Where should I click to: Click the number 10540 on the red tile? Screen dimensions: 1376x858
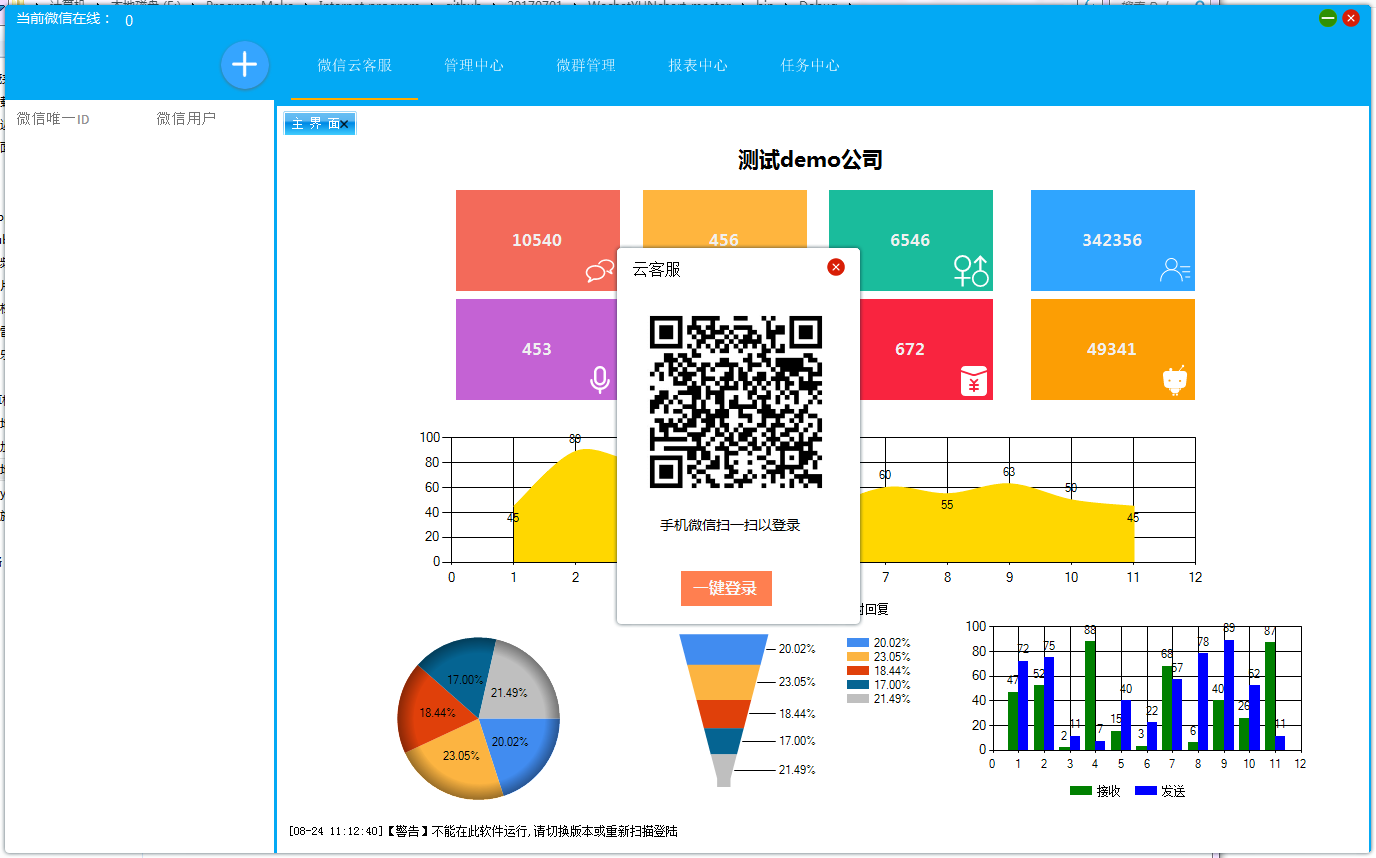tap(537, 240)
